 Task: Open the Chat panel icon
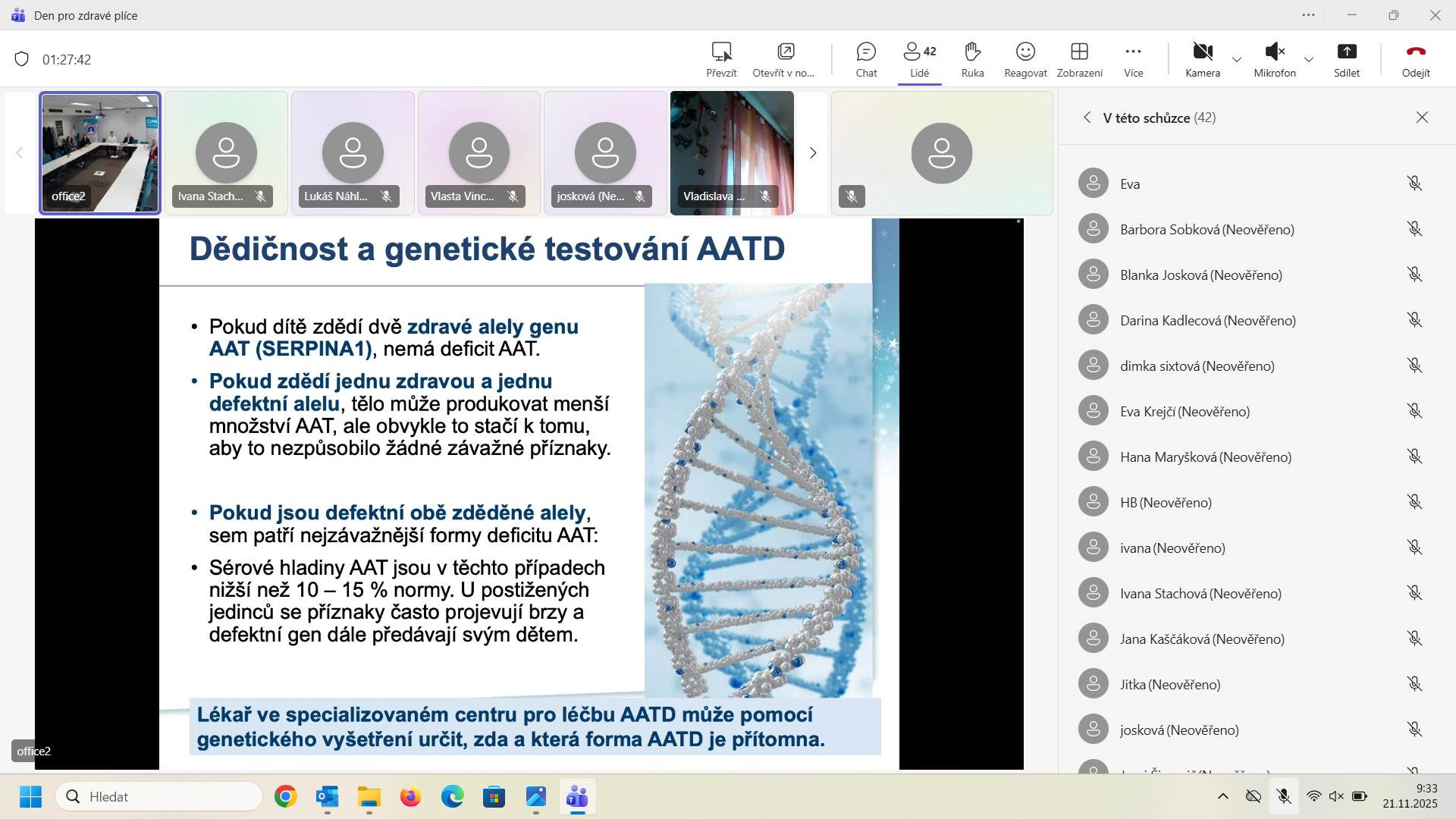click(866, 52)
